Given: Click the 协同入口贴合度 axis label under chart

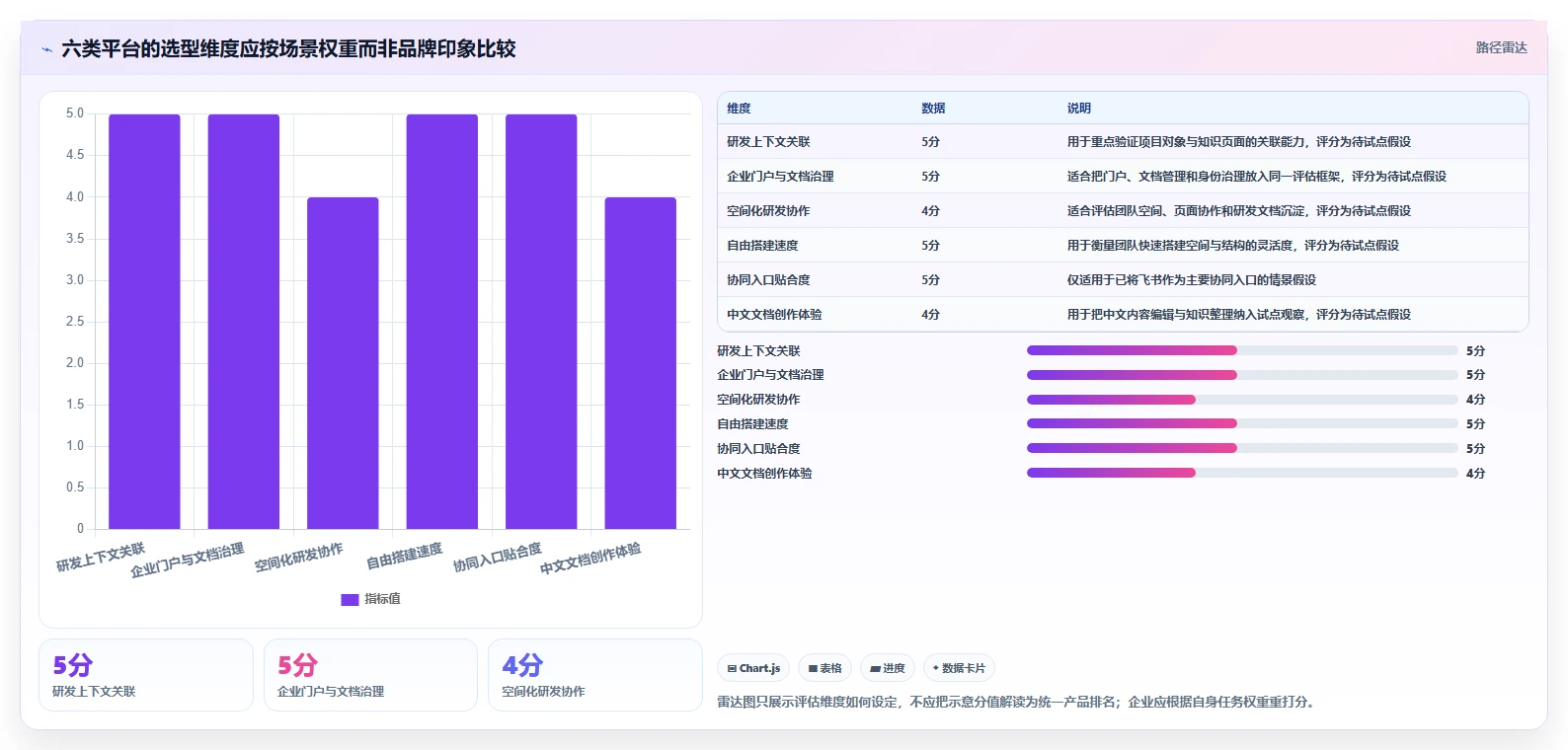Looking at the screenshot, I should (x=497, y=558).
